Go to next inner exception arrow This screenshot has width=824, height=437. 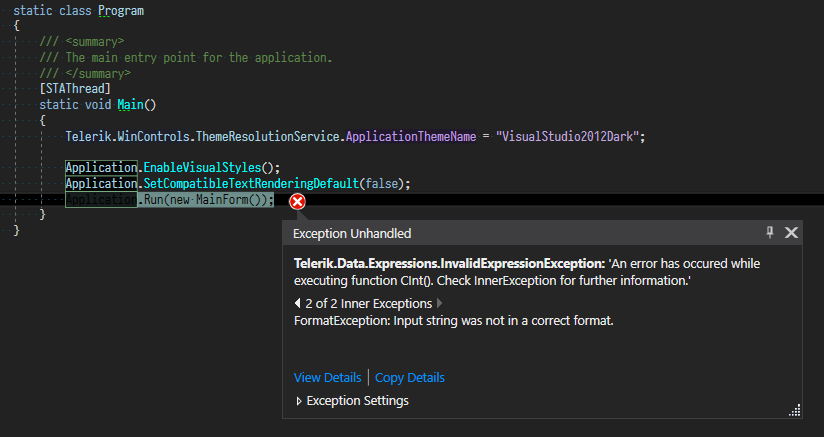(439, 303)
